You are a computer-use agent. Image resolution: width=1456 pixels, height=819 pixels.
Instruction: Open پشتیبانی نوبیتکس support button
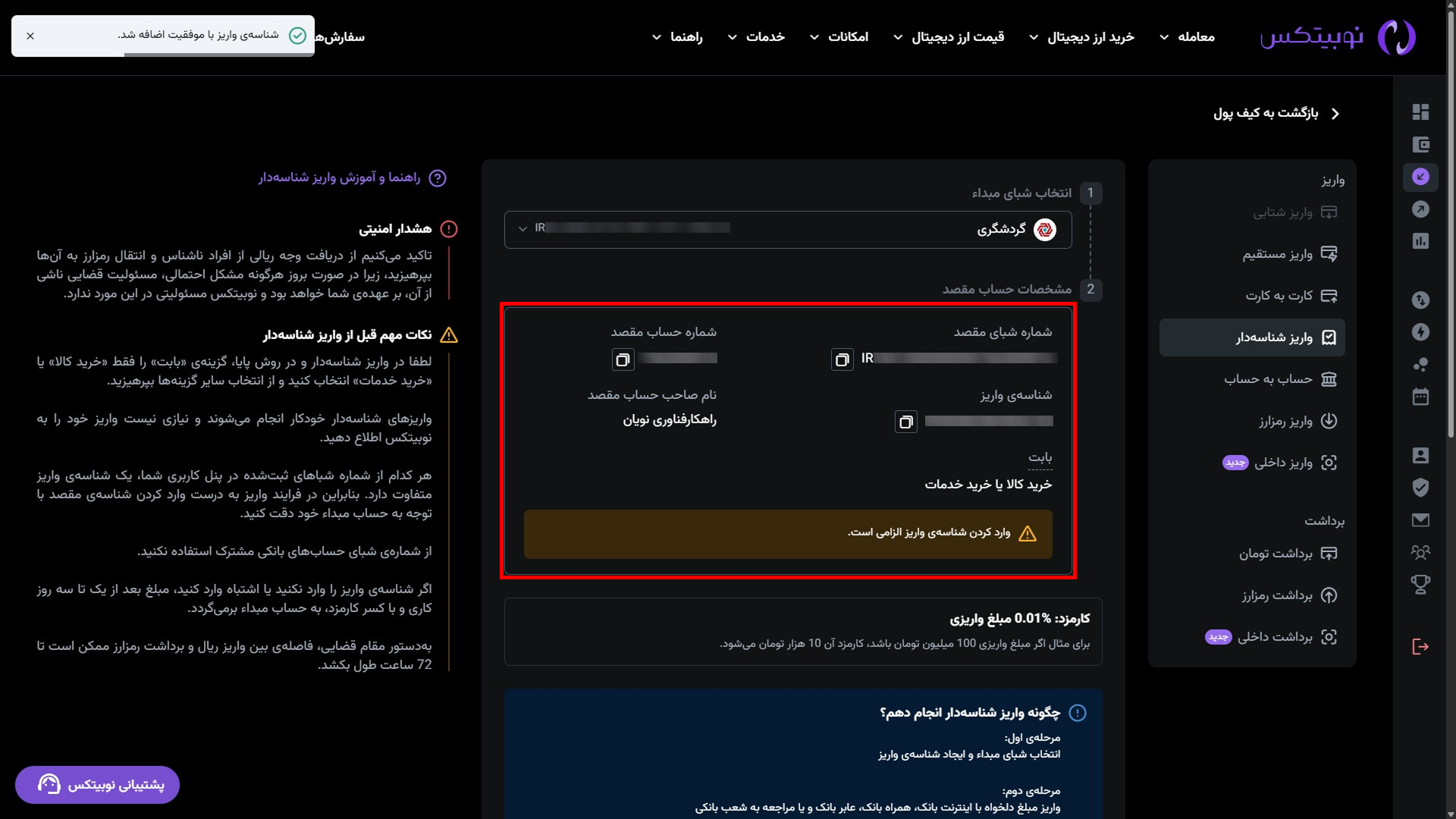click(97, 785)
